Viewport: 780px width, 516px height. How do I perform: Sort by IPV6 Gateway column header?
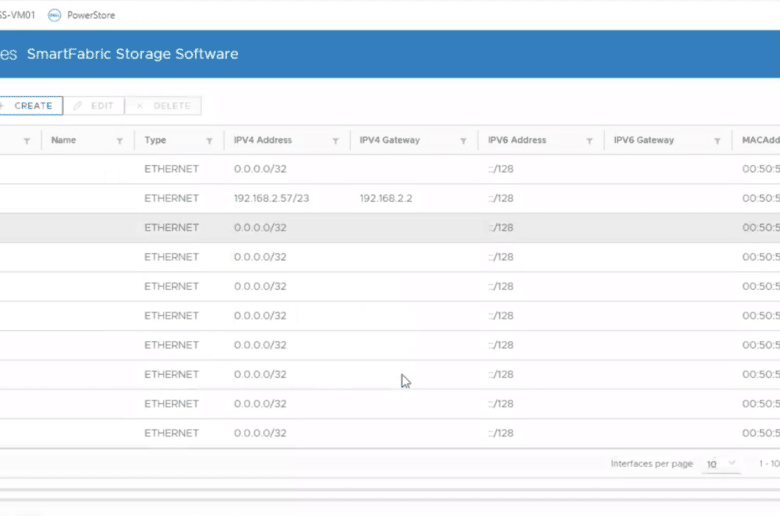[x=644, y=140]
